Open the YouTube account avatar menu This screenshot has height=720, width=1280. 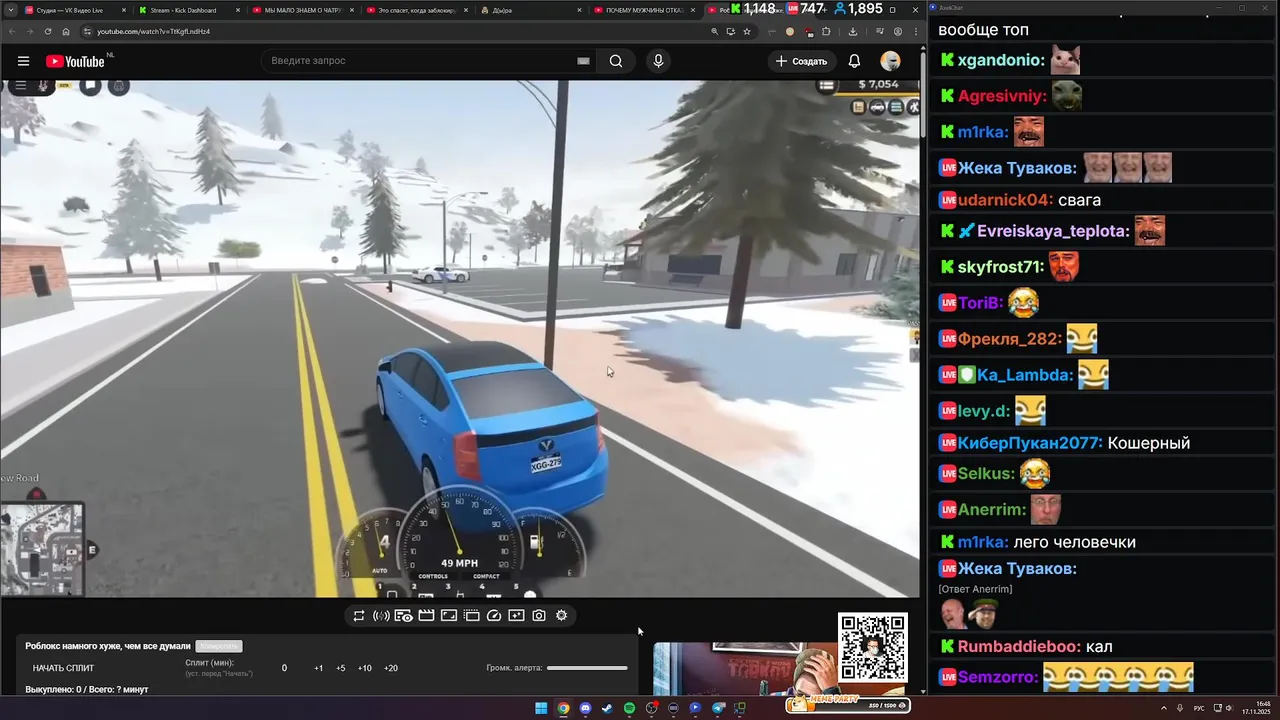(x=890, y=61)
